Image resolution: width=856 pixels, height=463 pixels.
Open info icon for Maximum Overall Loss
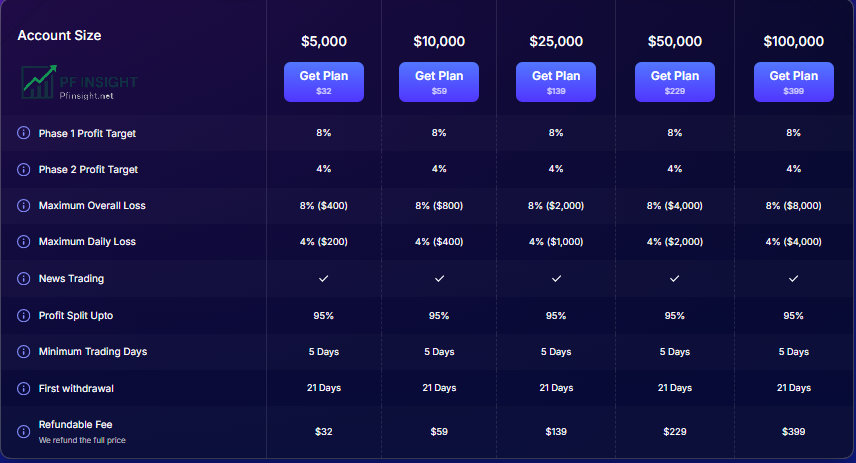point(23,205)
